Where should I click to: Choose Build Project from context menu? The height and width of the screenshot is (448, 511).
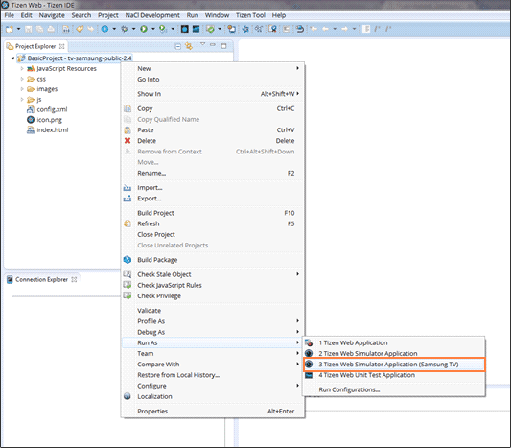point(213,213)
